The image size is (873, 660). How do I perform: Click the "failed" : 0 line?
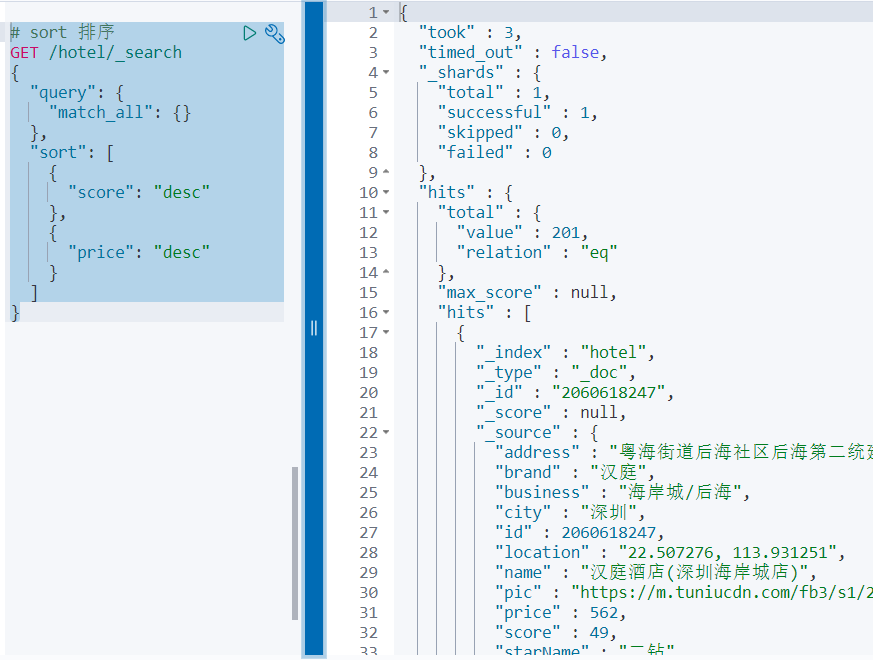tap(494, 153)
